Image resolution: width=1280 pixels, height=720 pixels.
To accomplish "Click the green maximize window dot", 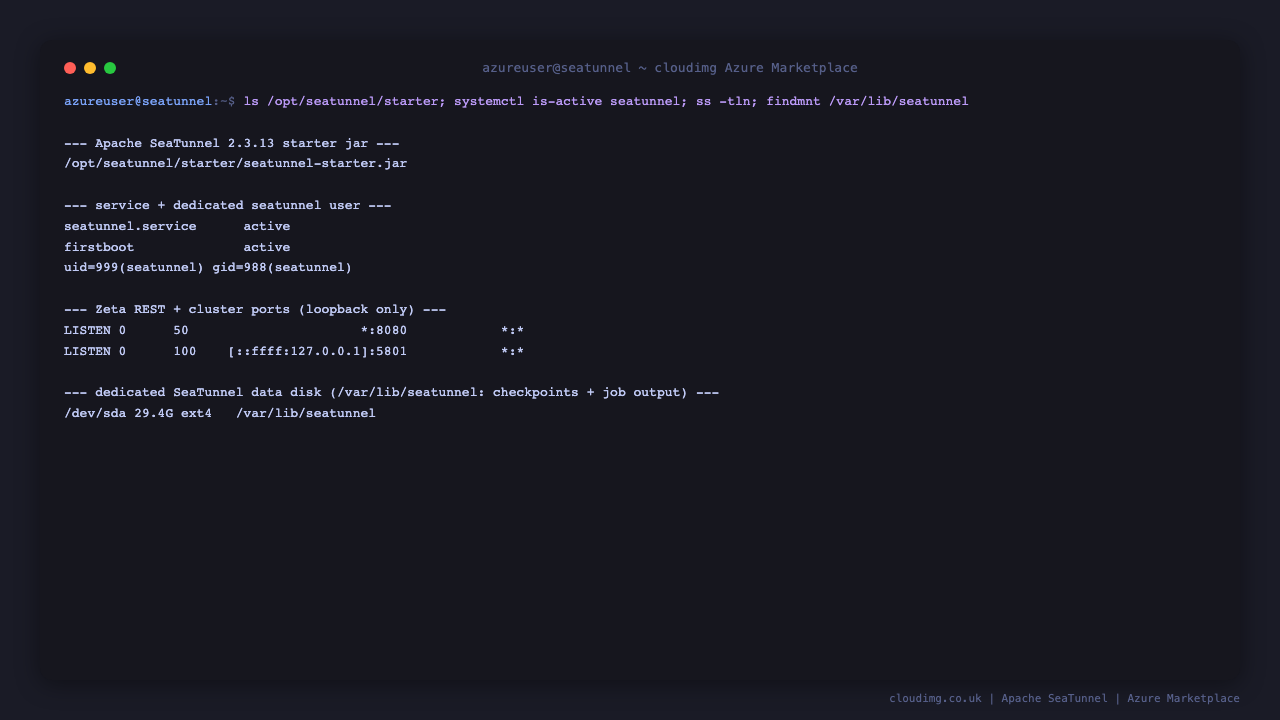I will pyautogui.click(x=110, y=68).
